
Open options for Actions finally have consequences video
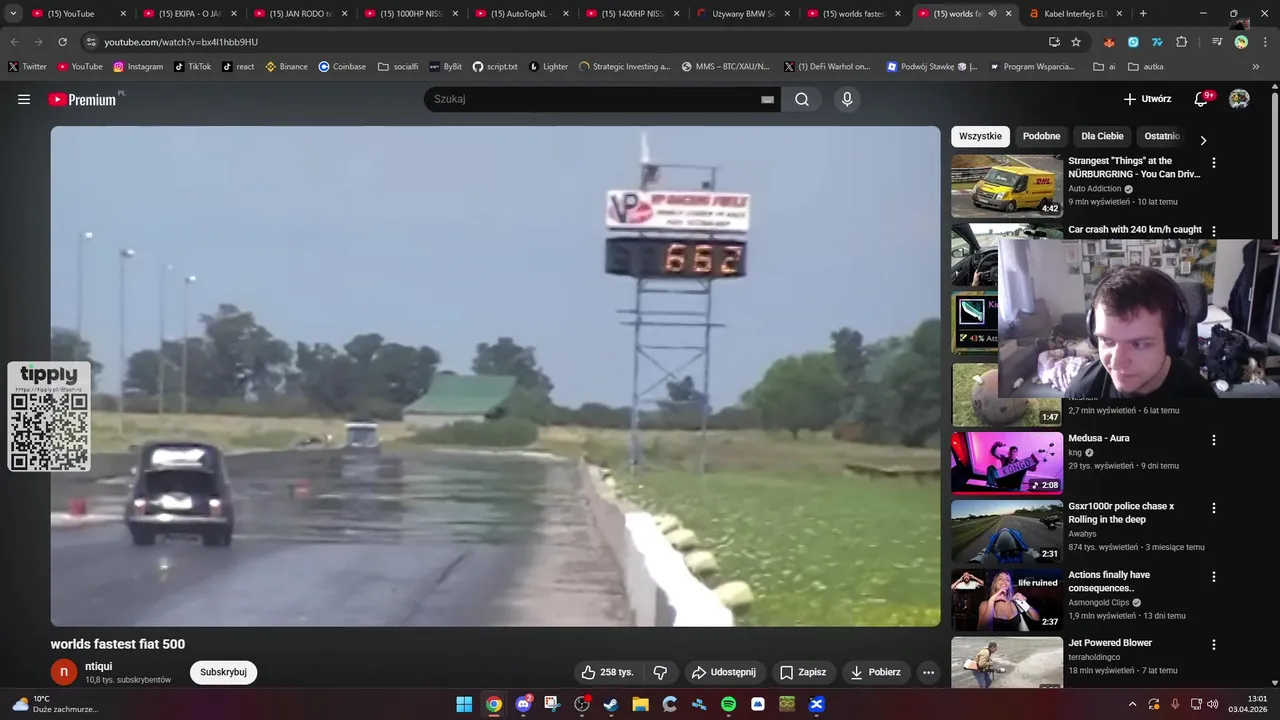click(1214, 577)
